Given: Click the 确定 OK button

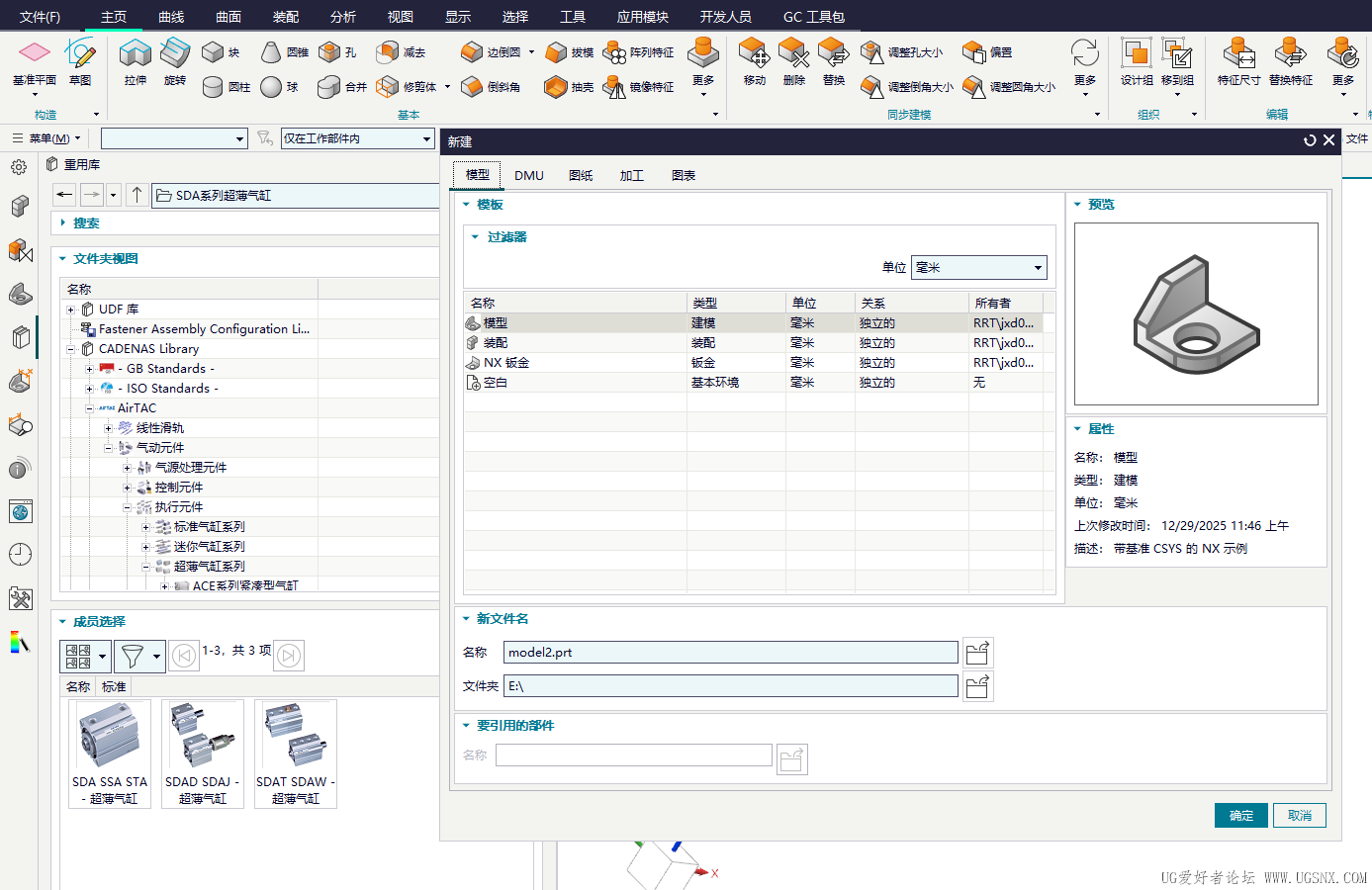Looking at the screenshot, I should (x=1240, y=816).
